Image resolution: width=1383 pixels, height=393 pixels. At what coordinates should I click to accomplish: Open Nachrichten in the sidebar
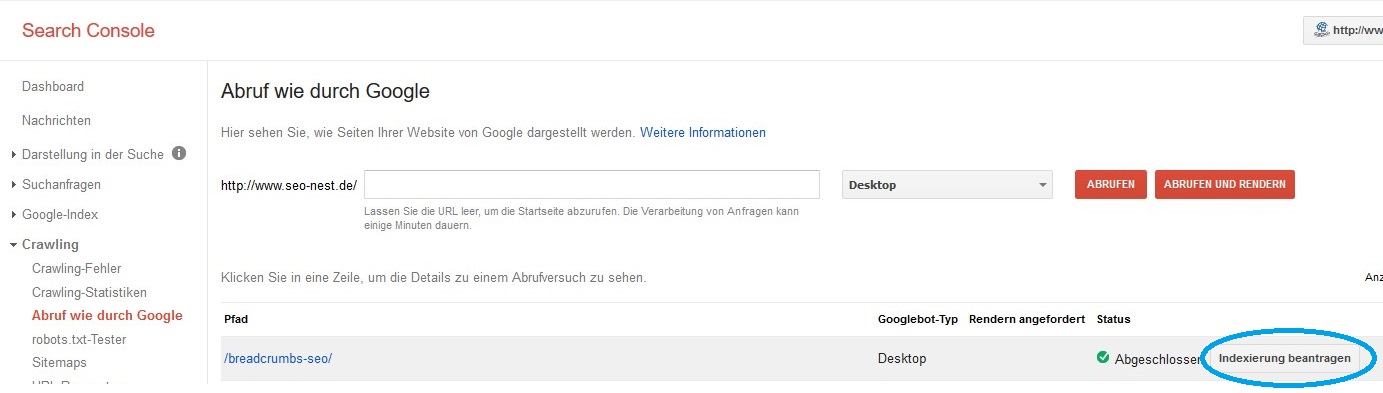point(56,121)
